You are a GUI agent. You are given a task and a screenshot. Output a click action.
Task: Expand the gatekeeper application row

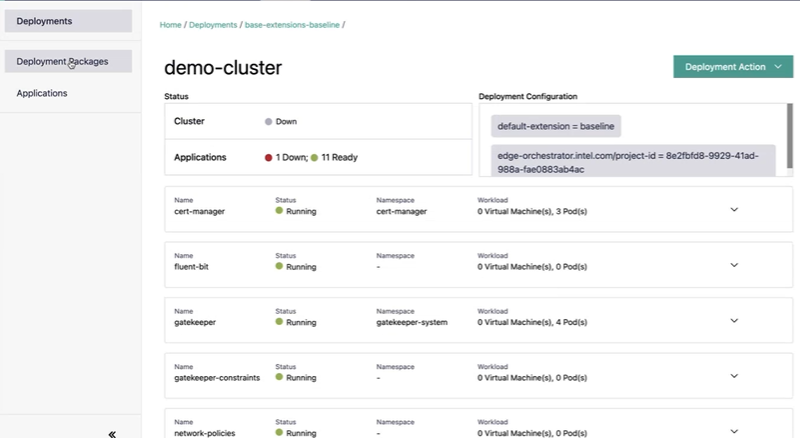734,320
